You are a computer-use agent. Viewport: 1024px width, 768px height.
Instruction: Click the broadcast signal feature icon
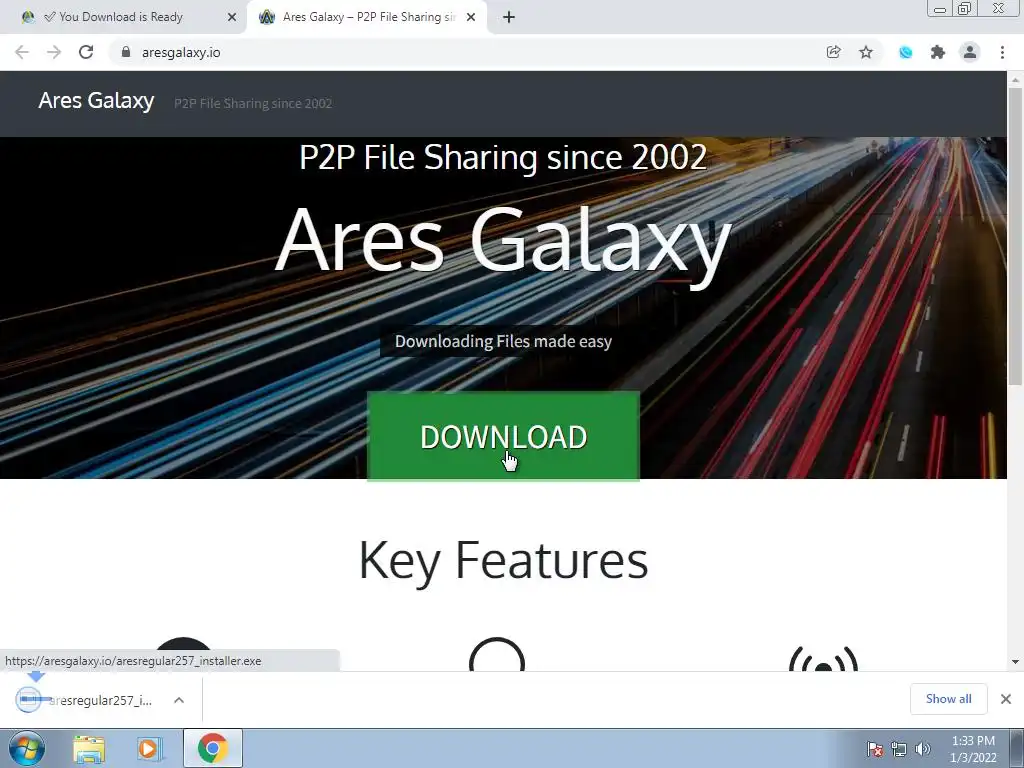pos(823,658)
